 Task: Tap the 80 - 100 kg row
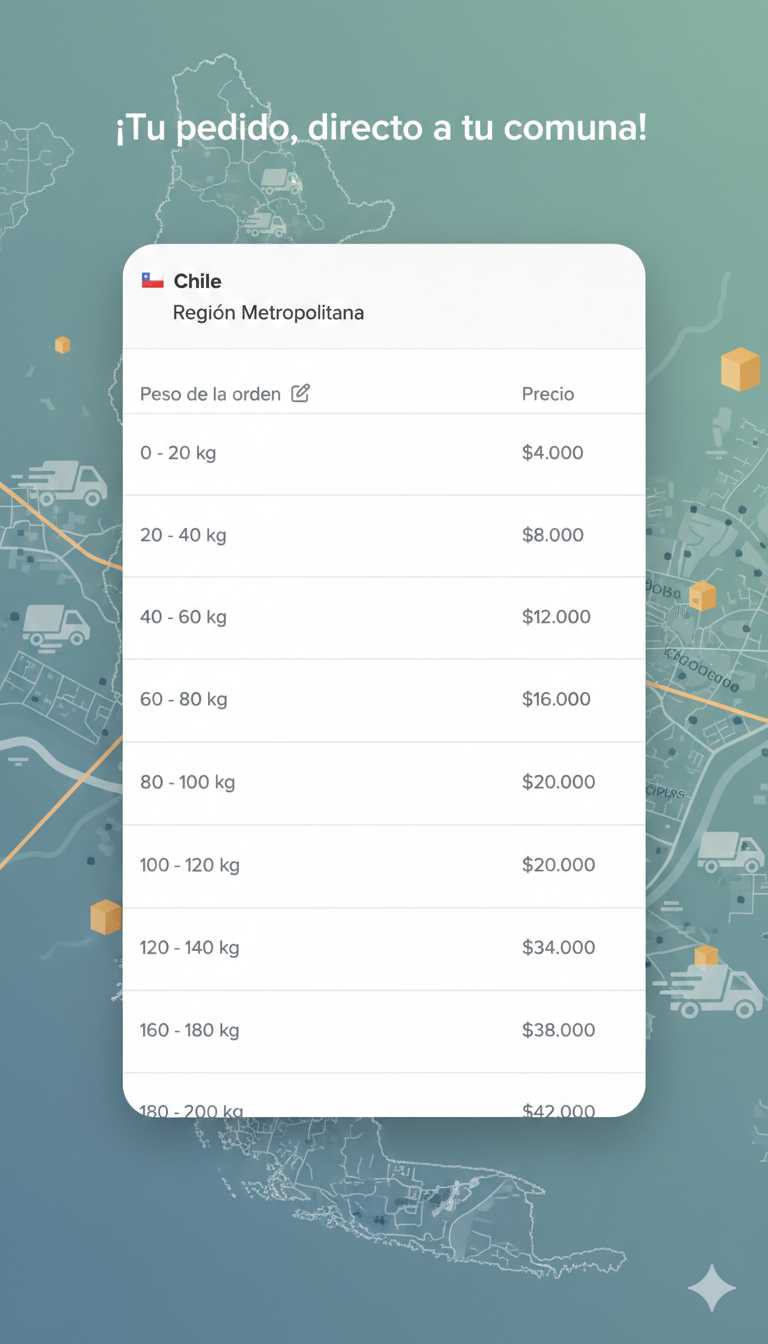pyautogui.click(x=188, y=782)
